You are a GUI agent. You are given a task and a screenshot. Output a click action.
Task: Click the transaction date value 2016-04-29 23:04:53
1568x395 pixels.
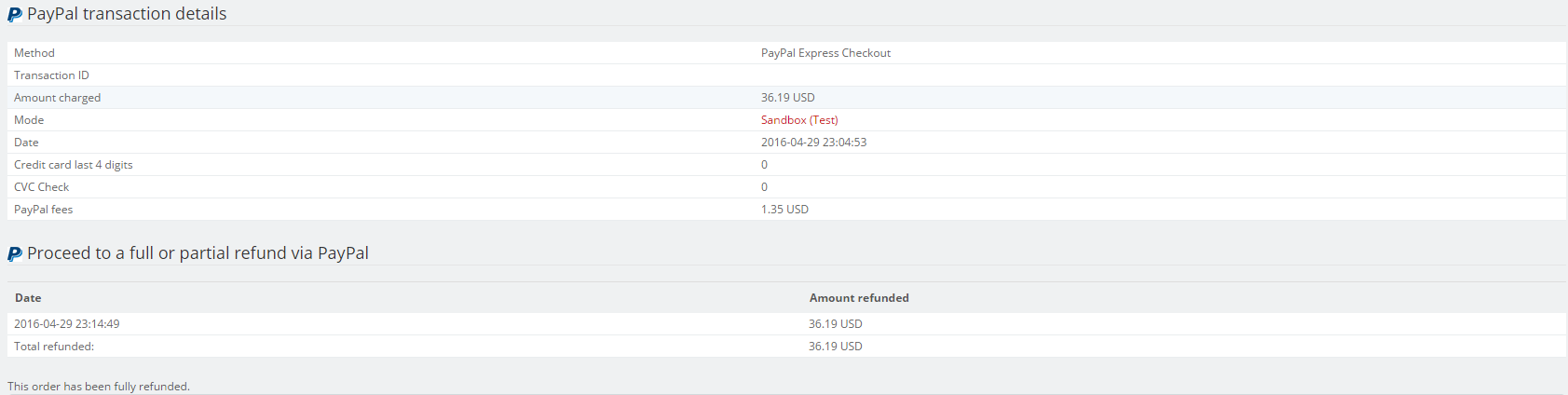[813, 143]
